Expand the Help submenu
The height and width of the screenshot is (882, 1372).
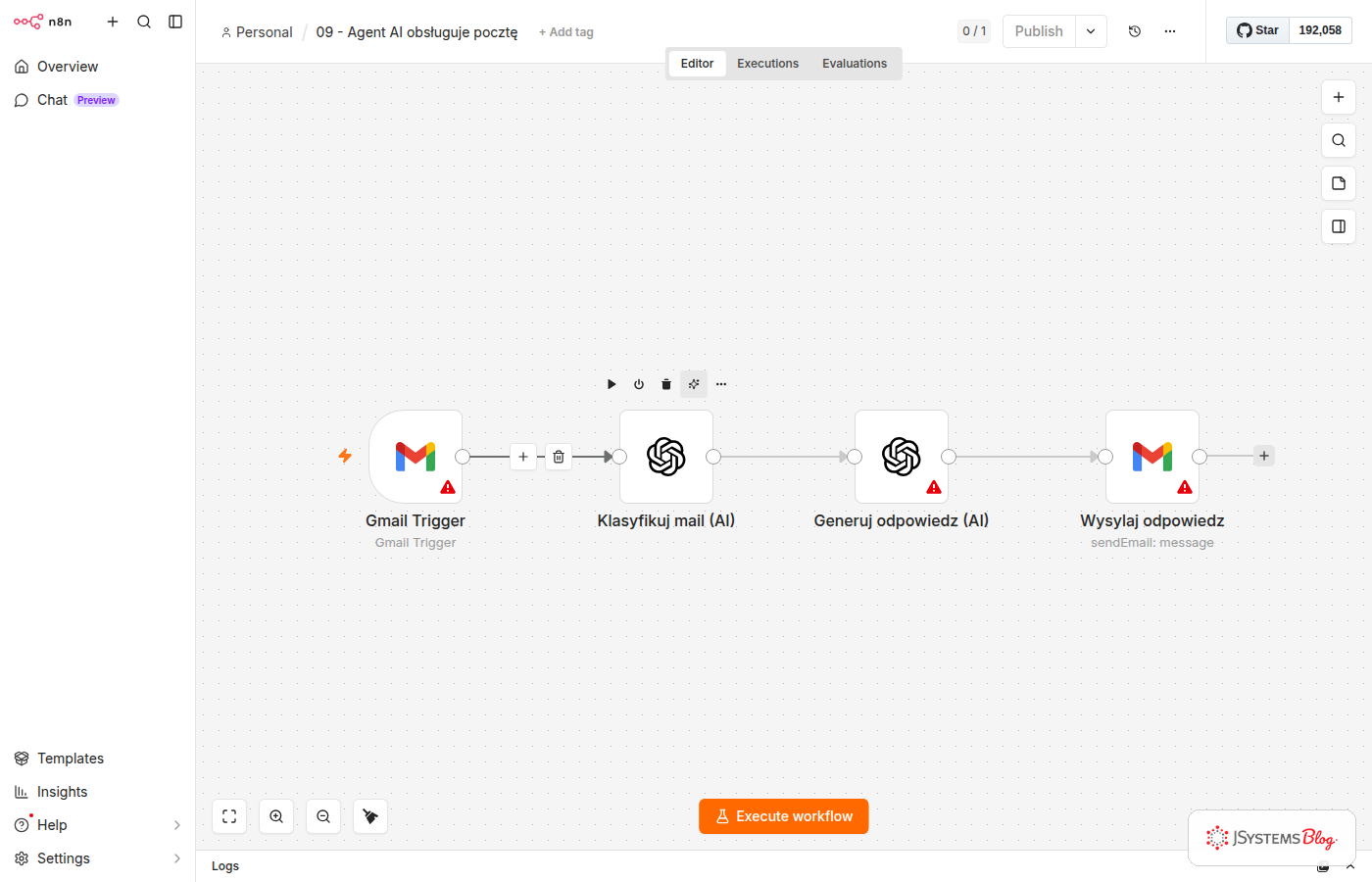(x=177, y=825)
